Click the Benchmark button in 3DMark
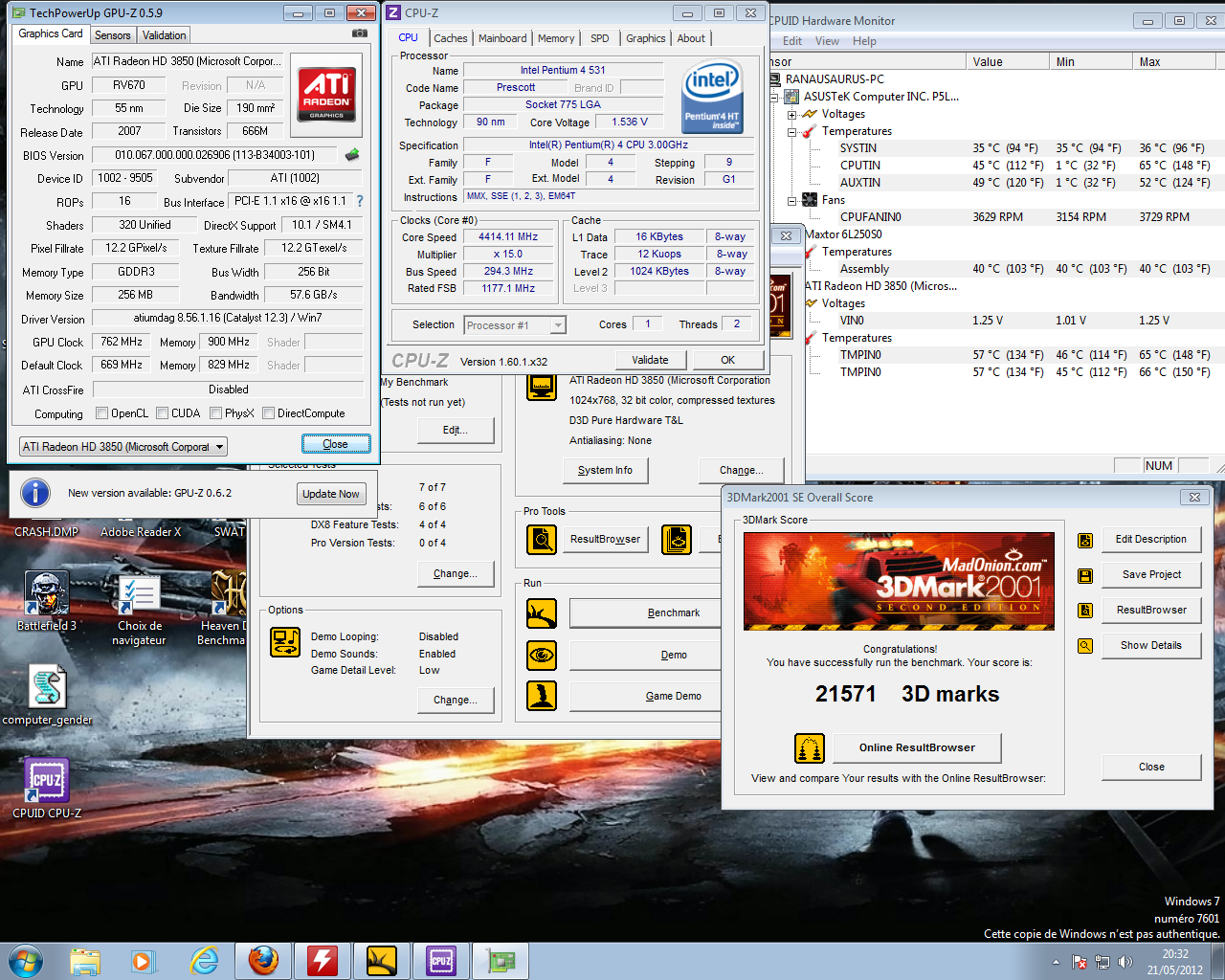 pyautogui.click(x=646, y=612)
